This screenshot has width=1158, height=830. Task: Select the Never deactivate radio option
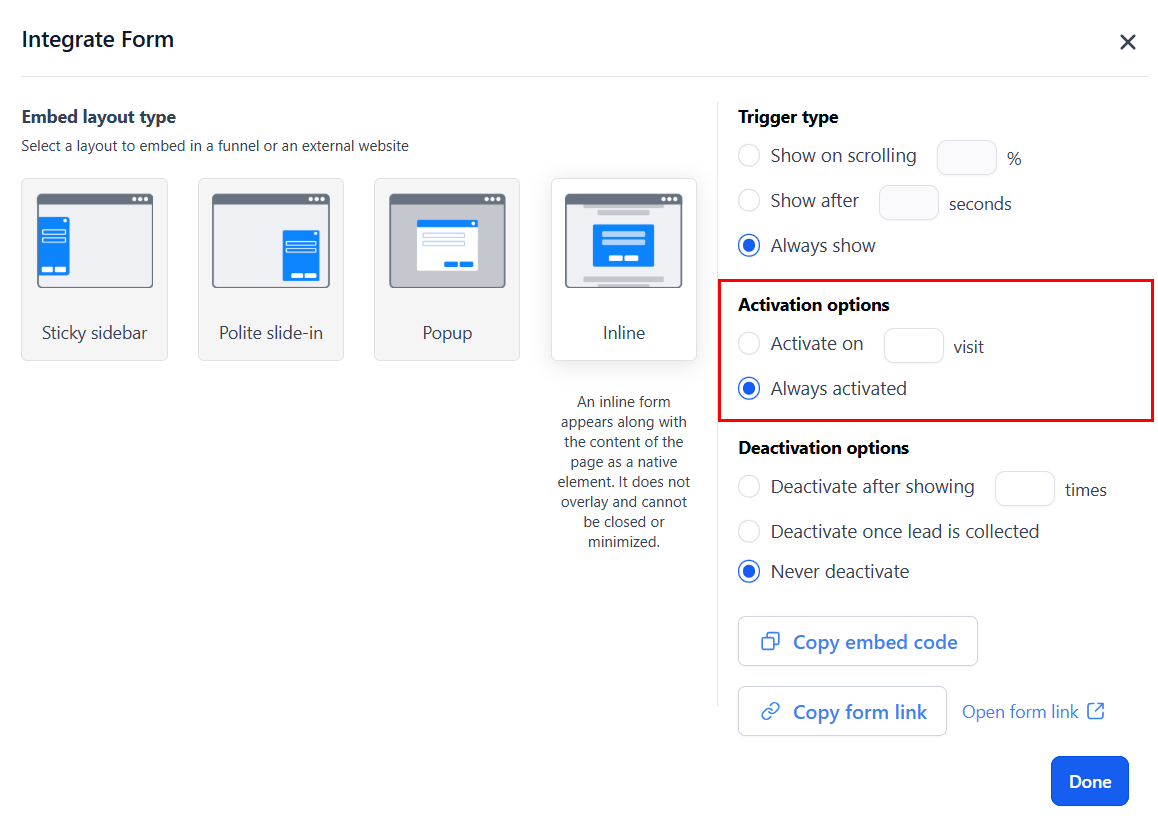[749, 572]
